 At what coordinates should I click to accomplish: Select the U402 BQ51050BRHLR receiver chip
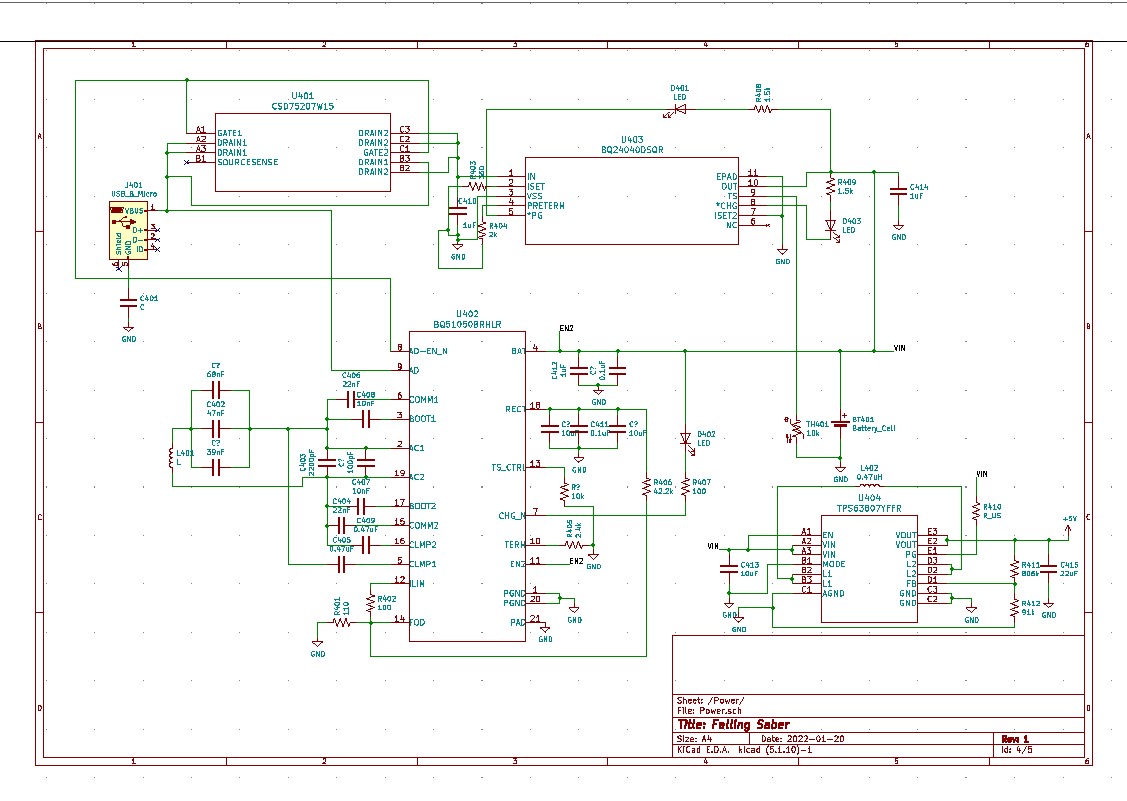coord(466,485)
